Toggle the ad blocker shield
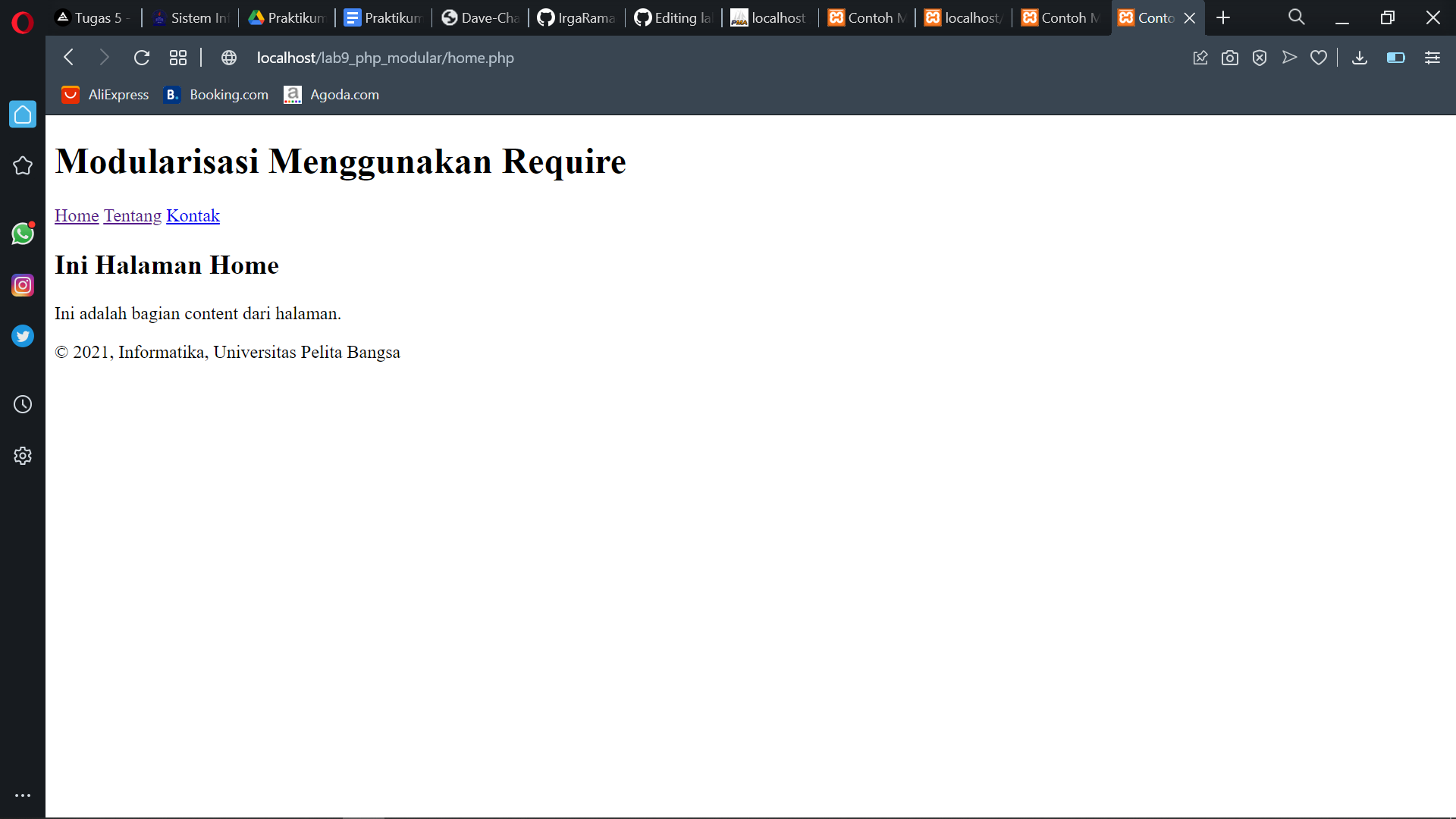Screen dimensions: 1456x819 1260,57
